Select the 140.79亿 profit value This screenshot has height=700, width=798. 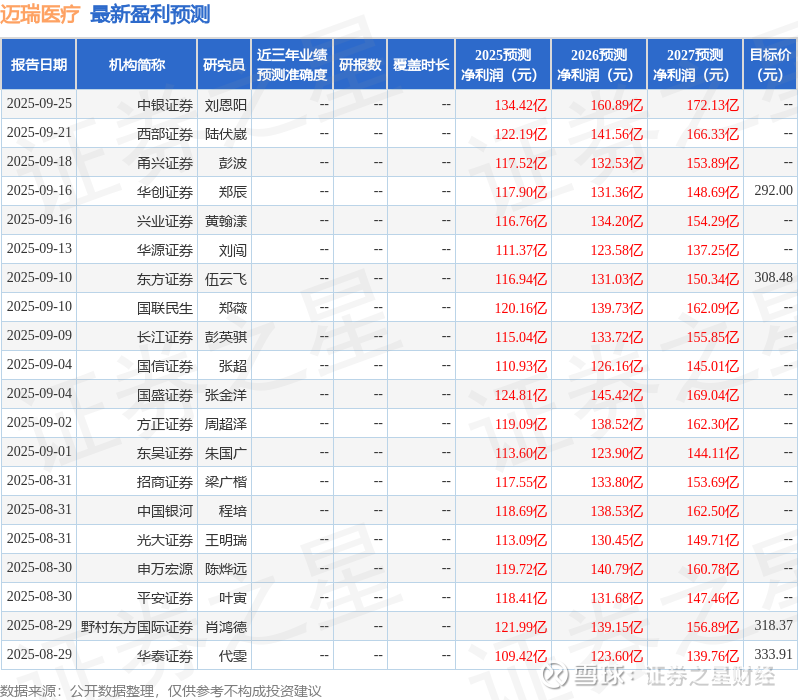(x=617, y=570)
